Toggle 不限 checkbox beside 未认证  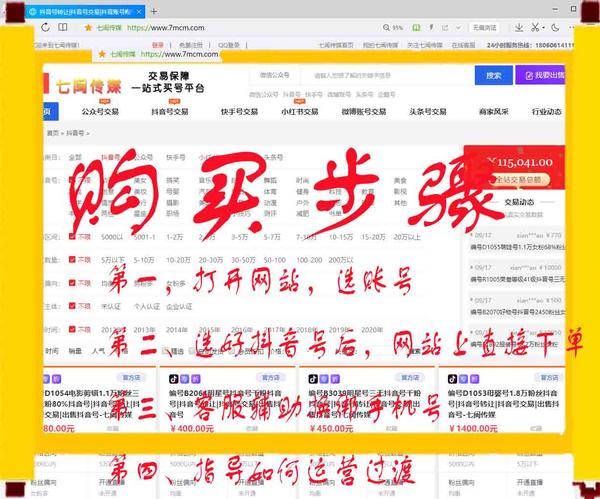coord(72,306)
